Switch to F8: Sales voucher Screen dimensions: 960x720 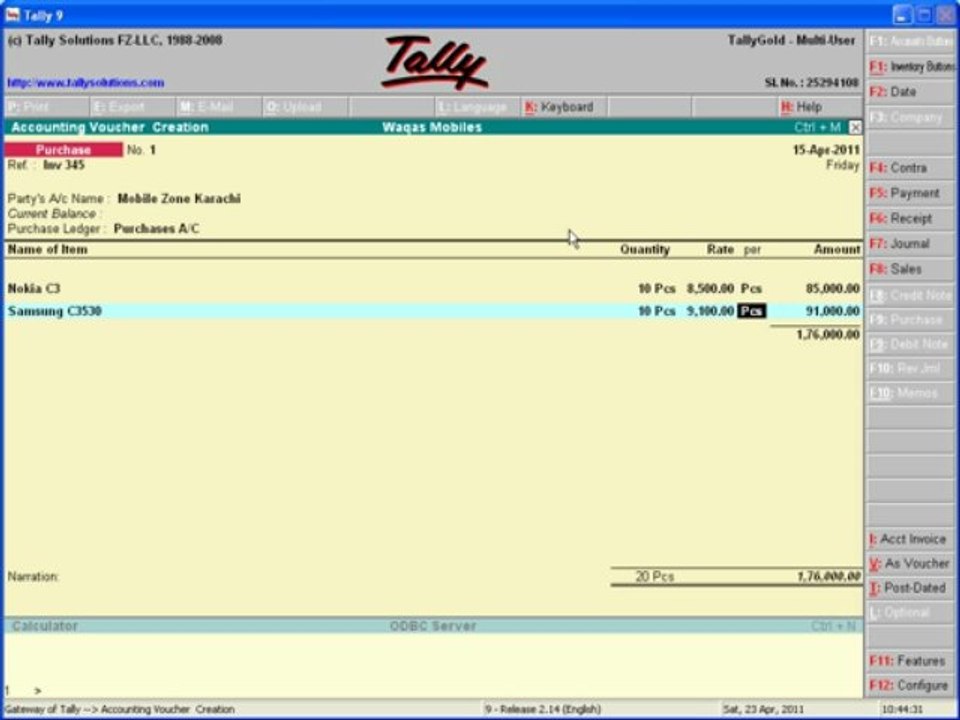910,269
